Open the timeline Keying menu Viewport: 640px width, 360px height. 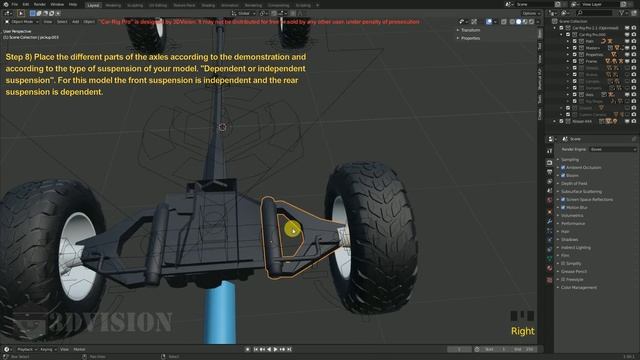48,349
